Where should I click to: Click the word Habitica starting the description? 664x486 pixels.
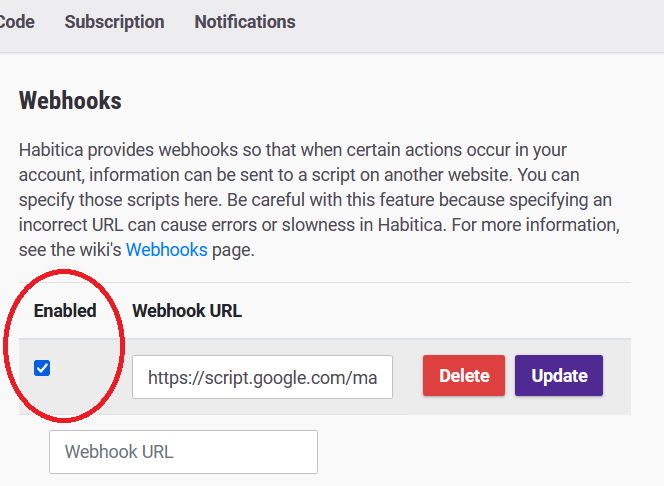point(52,152)
